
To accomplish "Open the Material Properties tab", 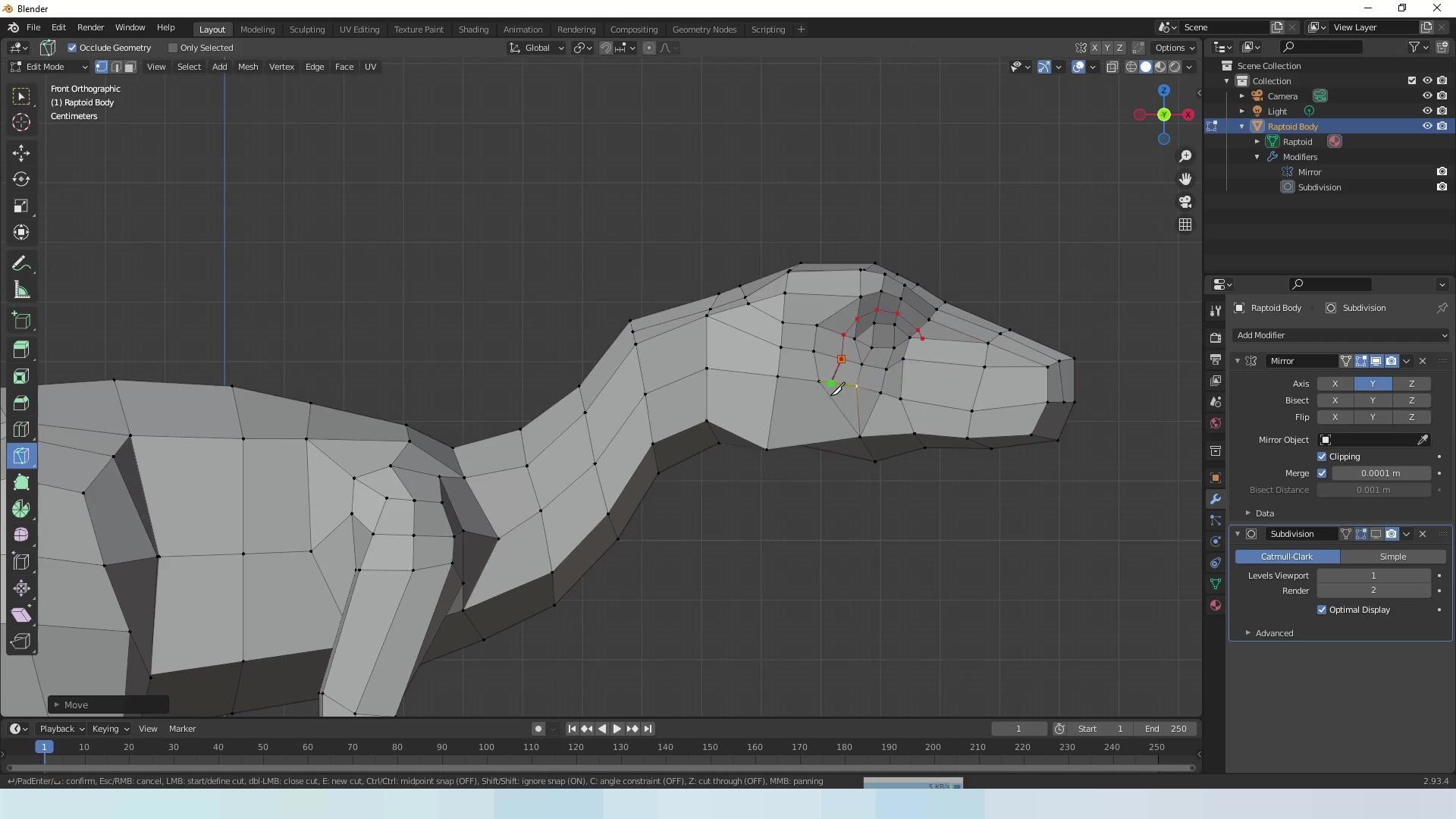I will 1216,605.
